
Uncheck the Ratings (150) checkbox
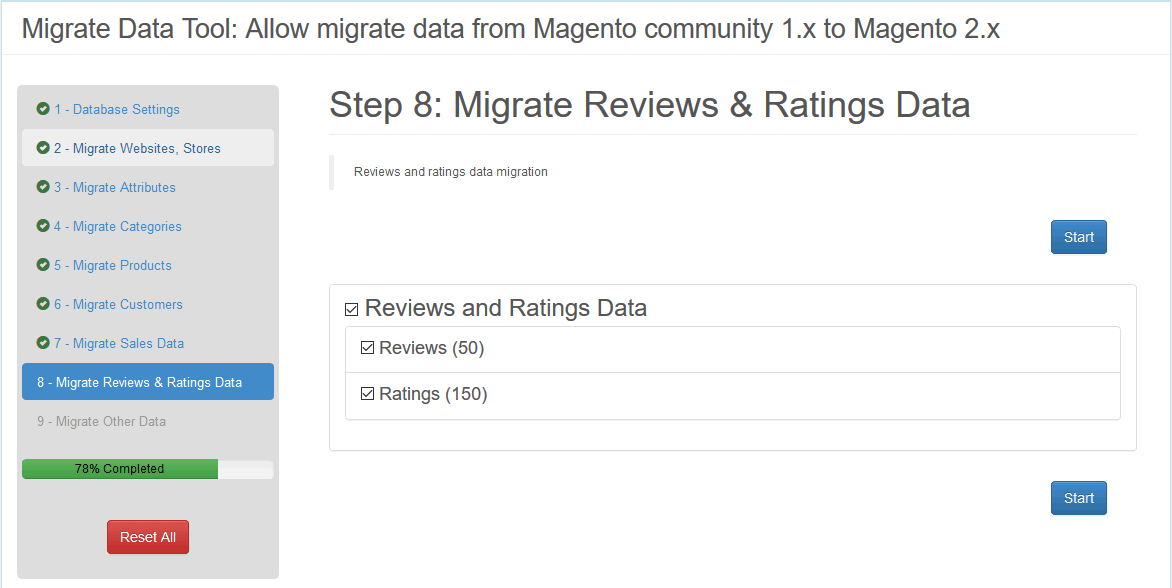point(367,394)
